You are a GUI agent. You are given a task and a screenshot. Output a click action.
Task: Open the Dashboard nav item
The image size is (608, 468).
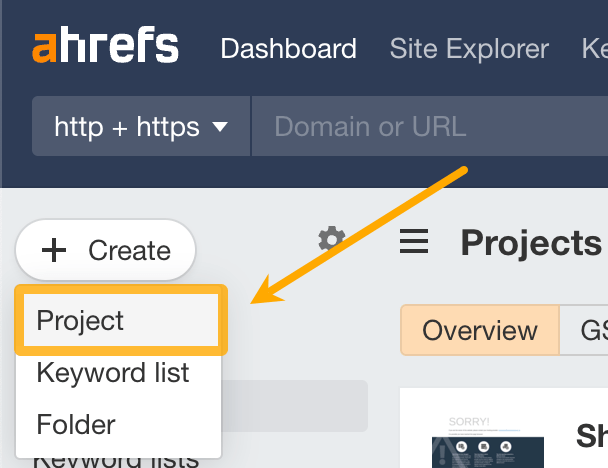[x=288, y=49]
